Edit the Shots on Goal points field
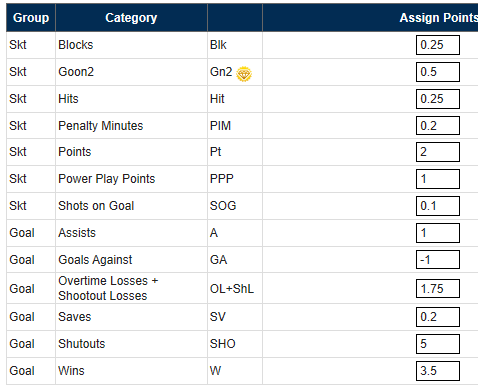This screenshot has height=390, width=478. 438,206
